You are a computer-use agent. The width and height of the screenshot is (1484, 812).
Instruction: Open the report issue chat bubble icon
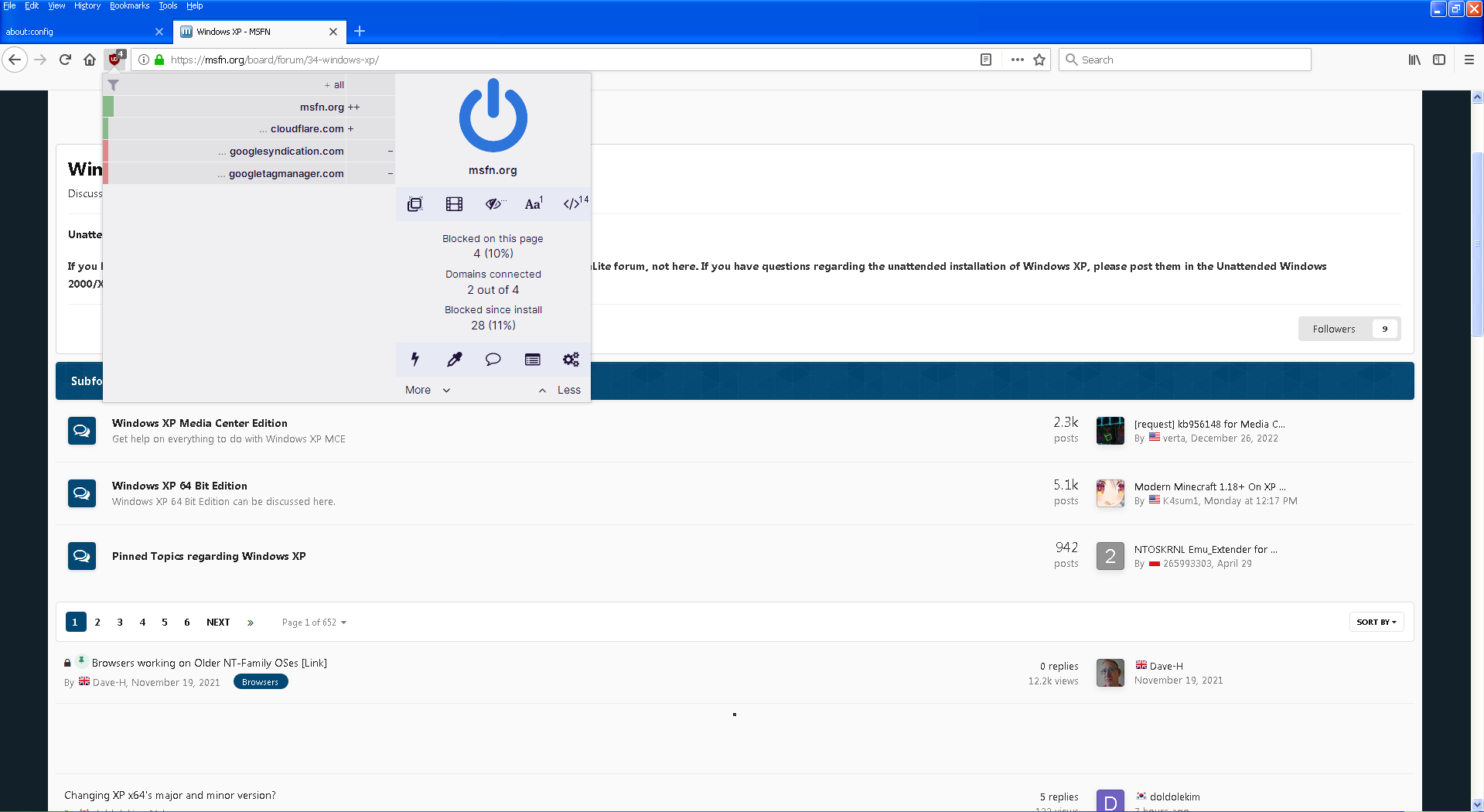pos(493,359)
